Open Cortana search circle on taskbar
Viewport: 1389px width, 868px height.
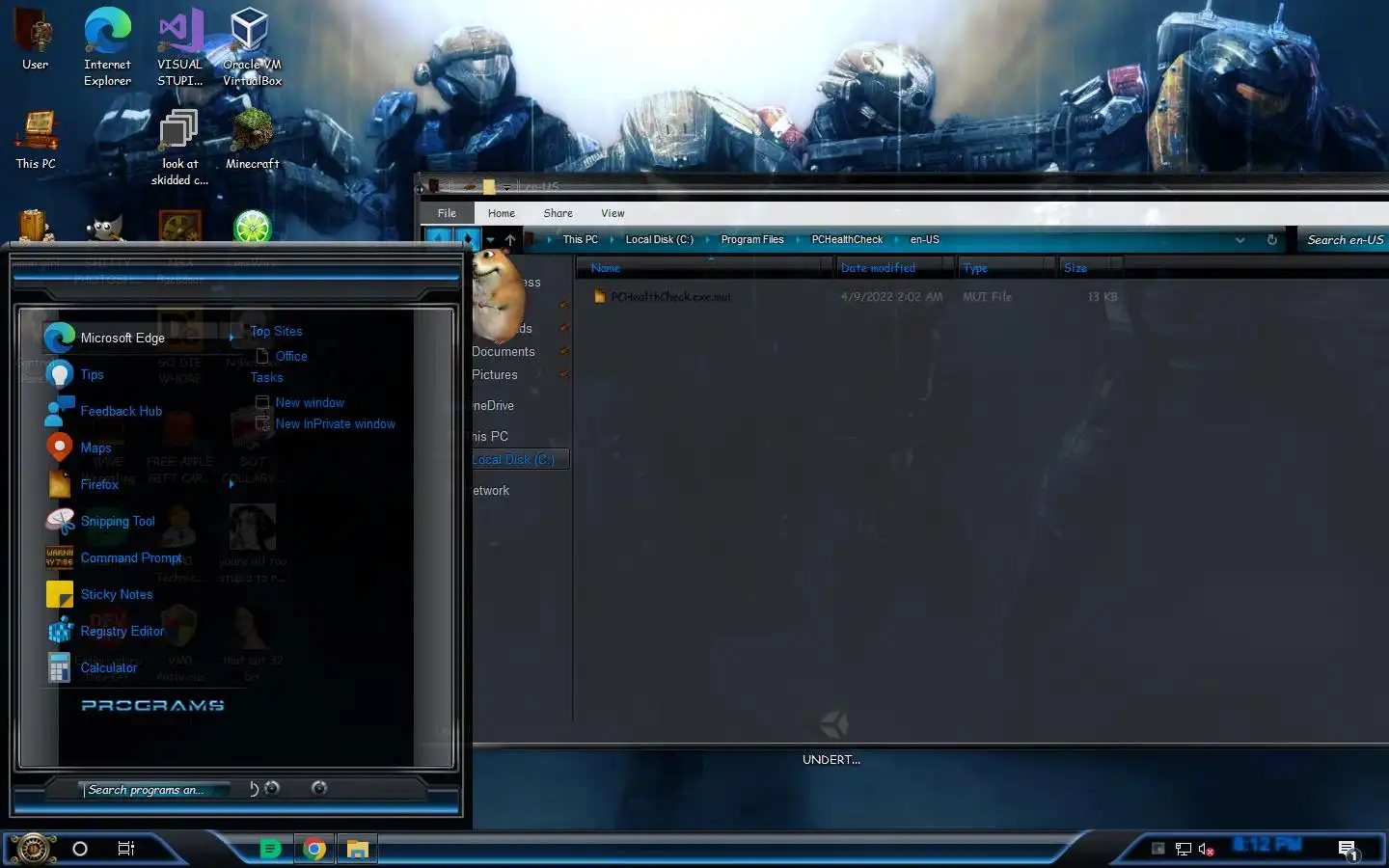point(80,849)
